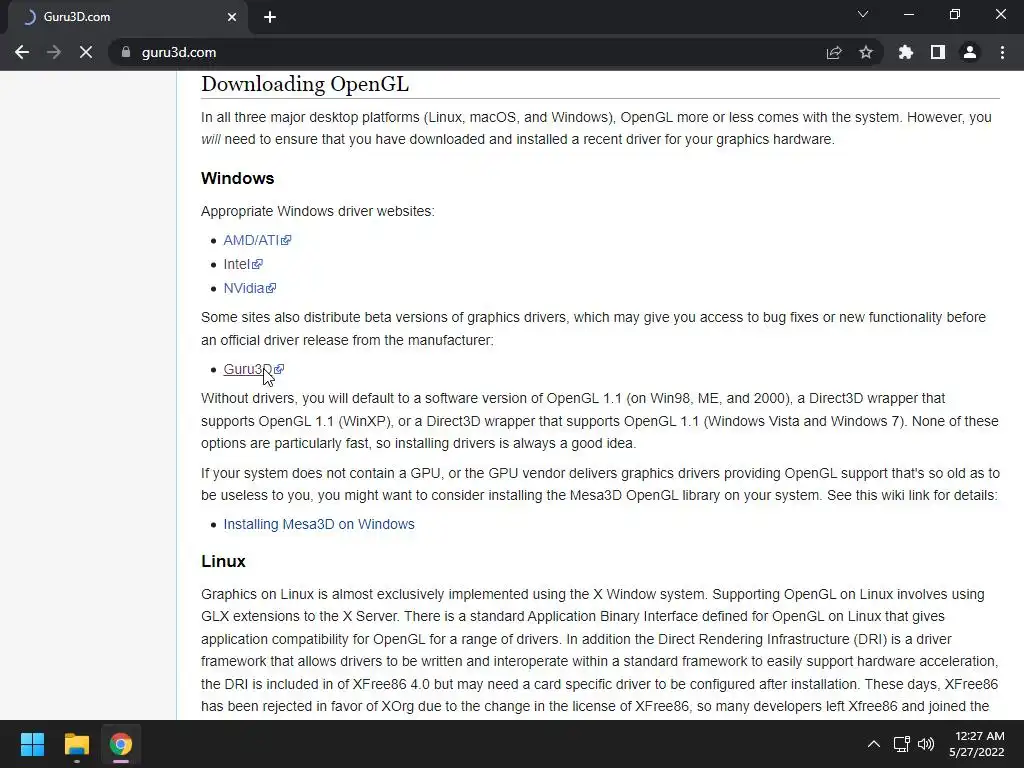Open the clock showing 12:27 AM
The width and height of the screenshot is (1024, 768).
coord(977,744)
